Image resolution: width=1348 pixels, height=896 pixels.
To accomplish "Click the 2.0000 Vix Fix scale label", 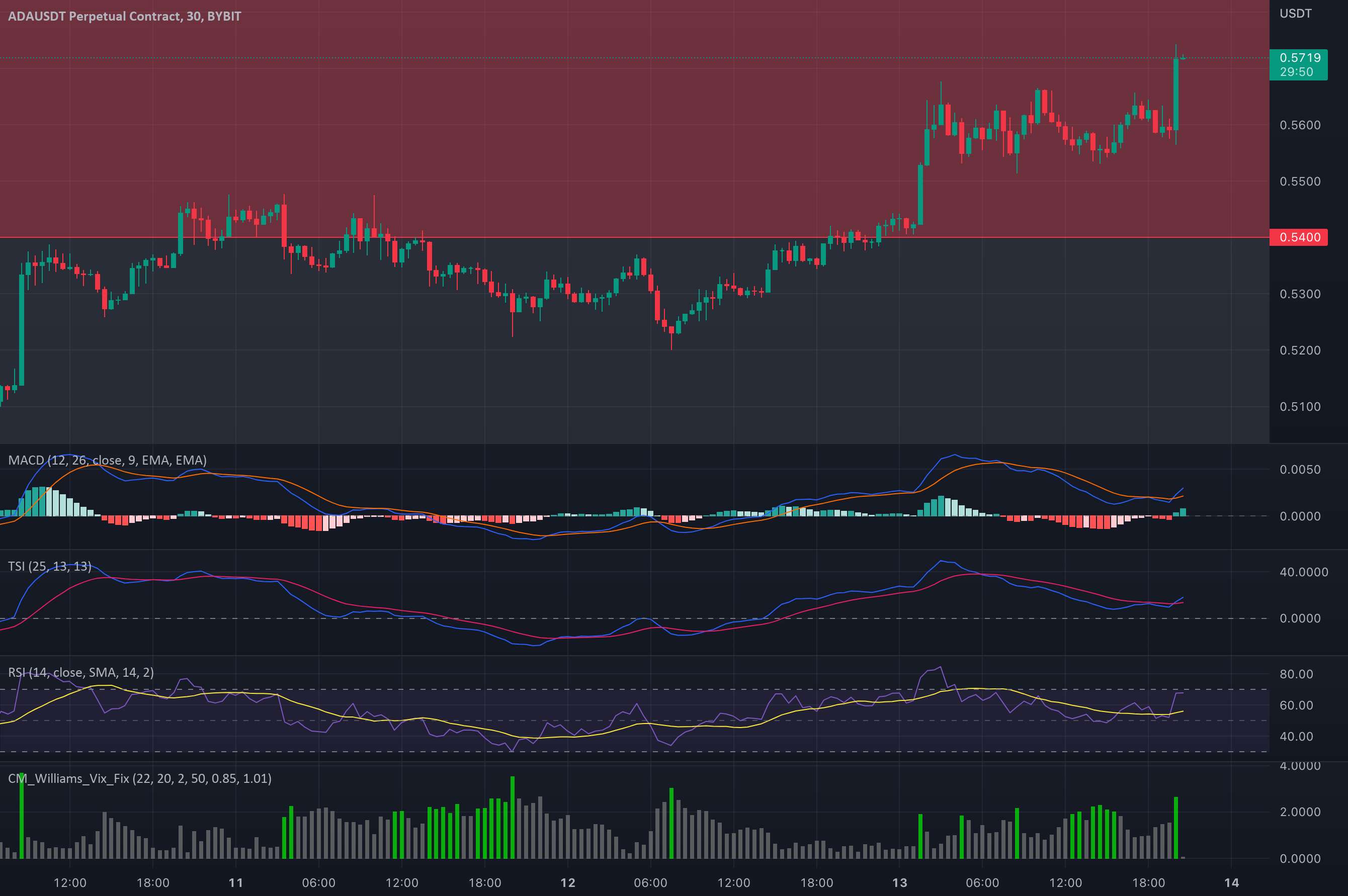I will 1300,812.
